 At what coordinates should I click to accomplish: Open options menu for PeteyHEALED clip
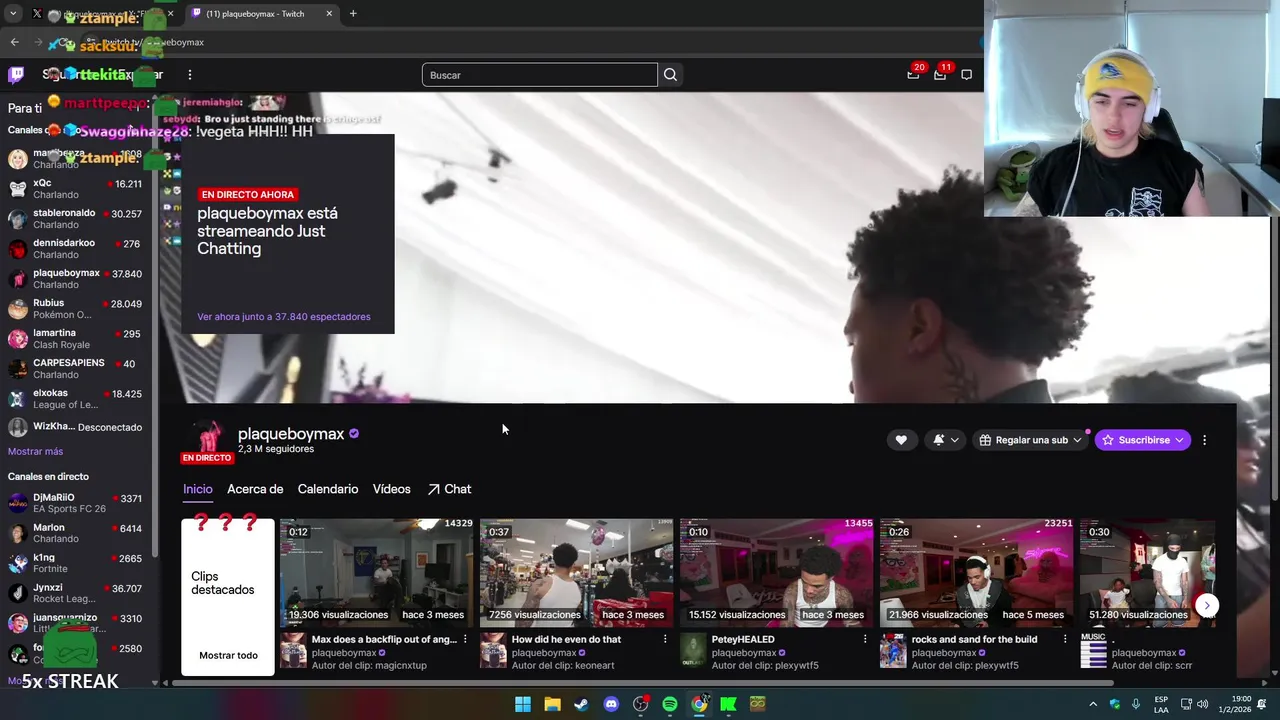[865, 639]
